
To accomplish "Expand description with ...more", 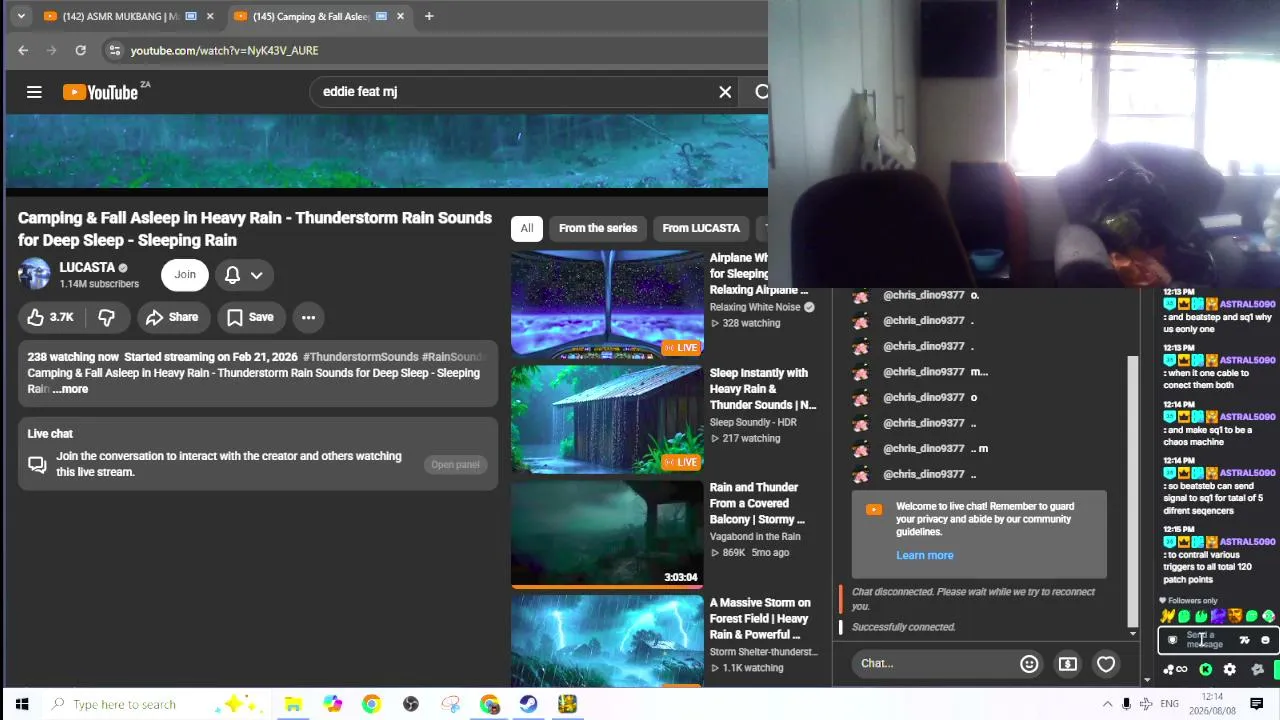I will pyautogui.click(x=70, y=389).
